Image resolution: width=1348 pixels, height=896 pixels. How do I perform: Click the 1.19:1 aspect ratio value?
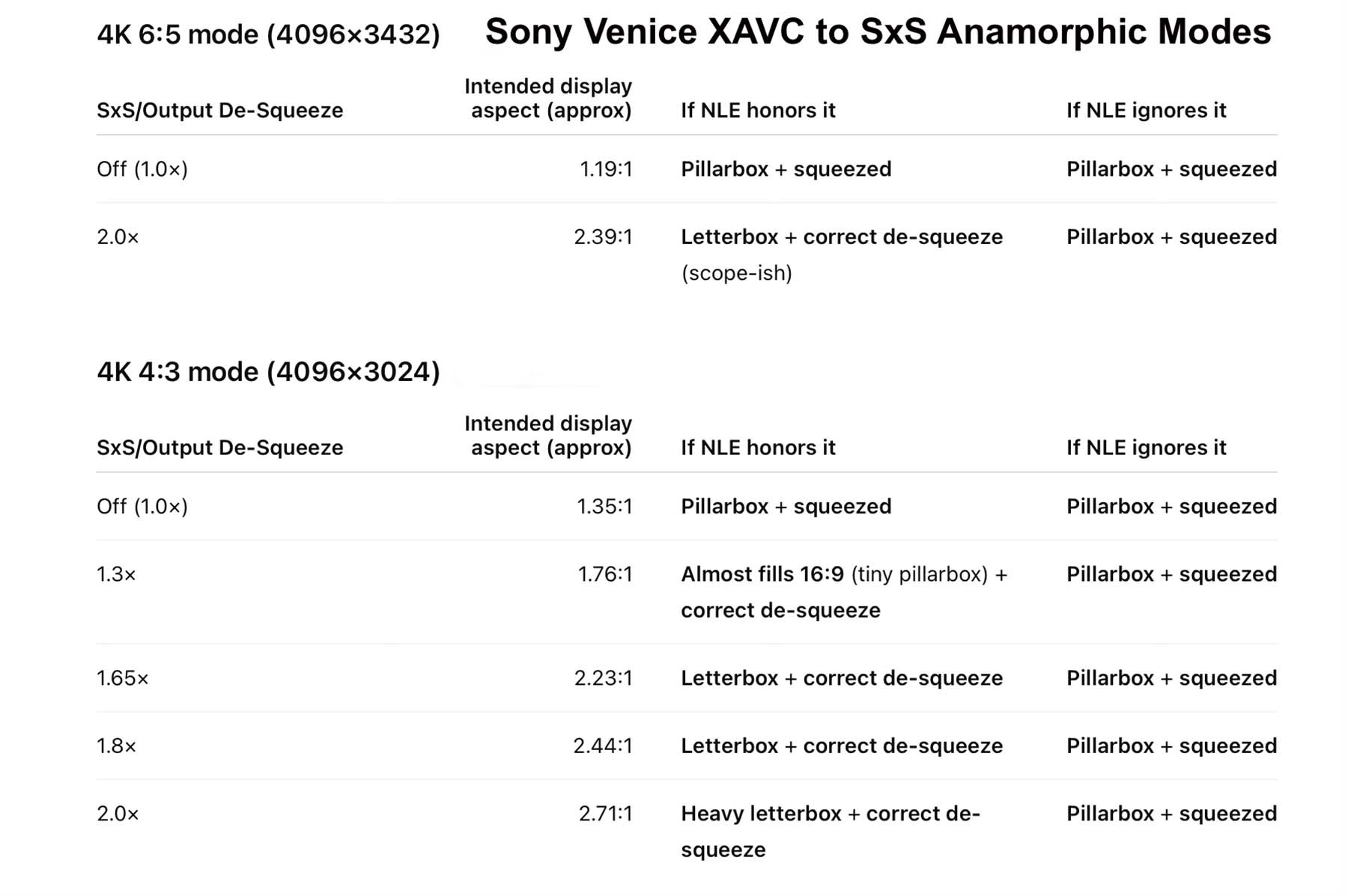point(606,169)
